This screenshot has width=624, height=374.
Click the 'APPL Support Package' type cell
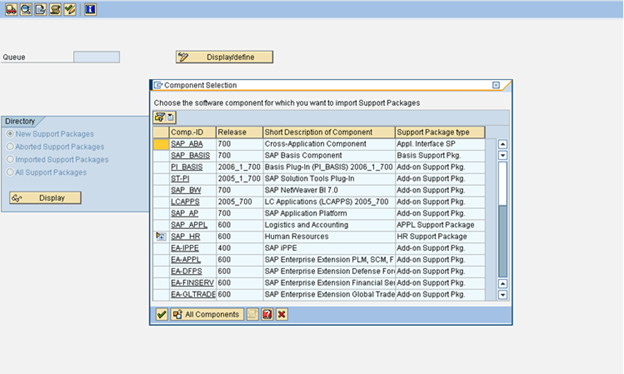coord(440,225)
